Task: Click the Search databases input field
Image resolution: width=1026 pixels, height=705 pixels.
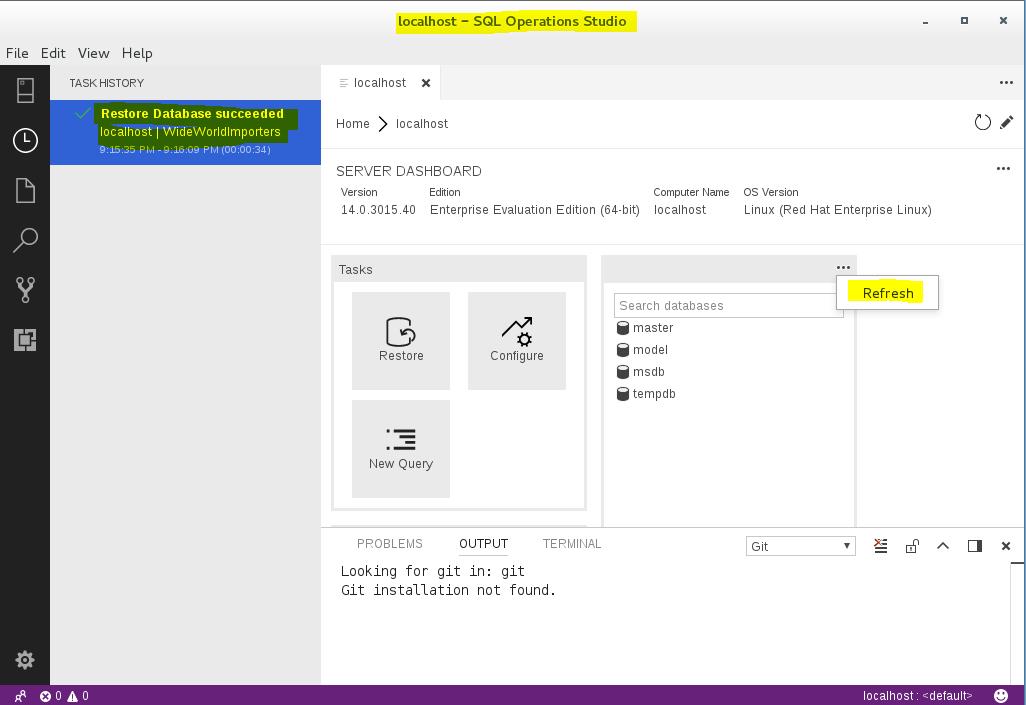Action: click(728, 306)
